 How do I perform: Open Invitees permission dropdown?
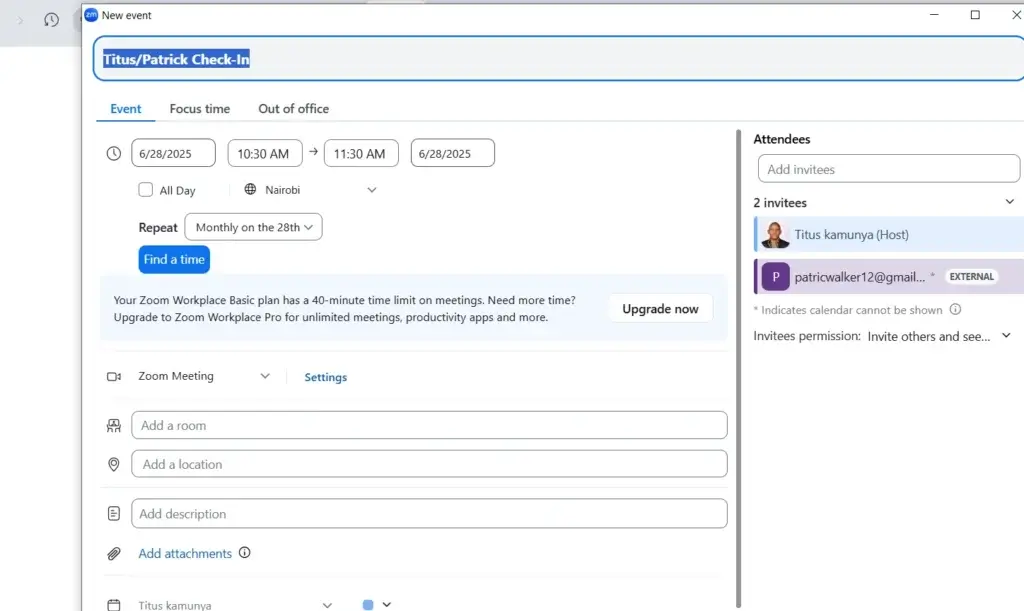(x=938, y=336)
